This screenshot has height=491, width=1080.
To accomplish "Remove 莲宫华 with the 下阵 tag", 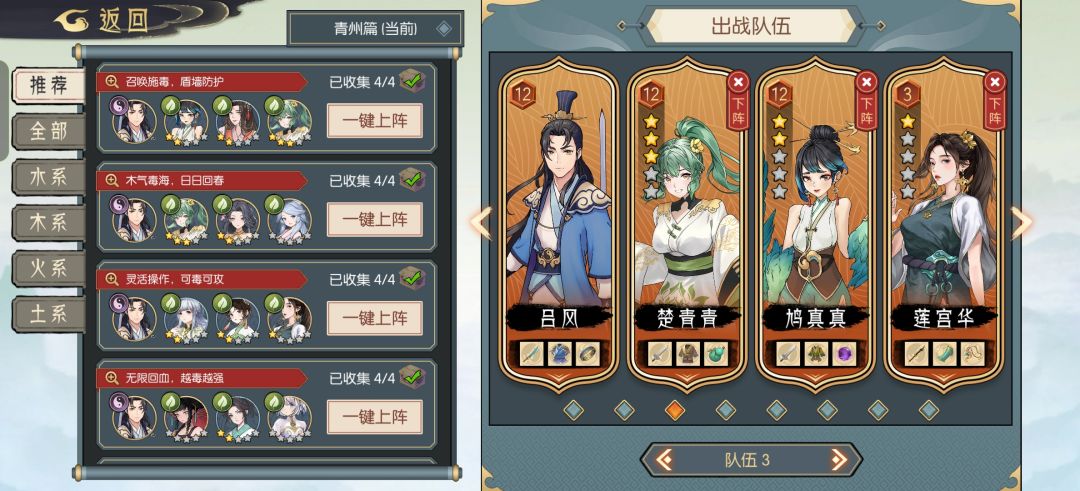I will click(994, 100).
